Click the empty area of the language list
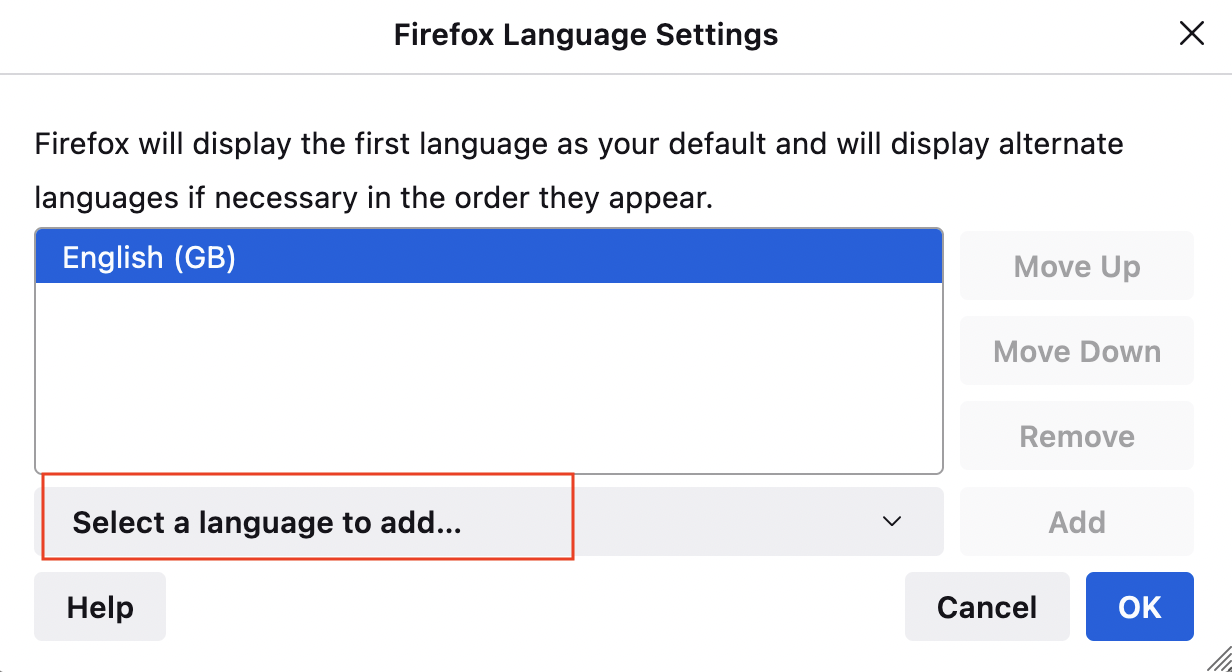 488,380
